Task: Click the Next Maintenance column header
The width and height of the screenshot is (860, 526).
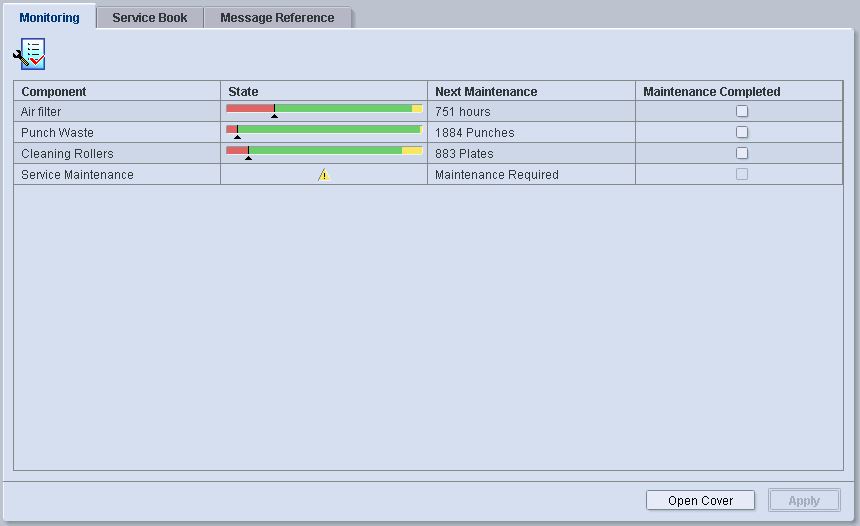Action: (530, 91)
